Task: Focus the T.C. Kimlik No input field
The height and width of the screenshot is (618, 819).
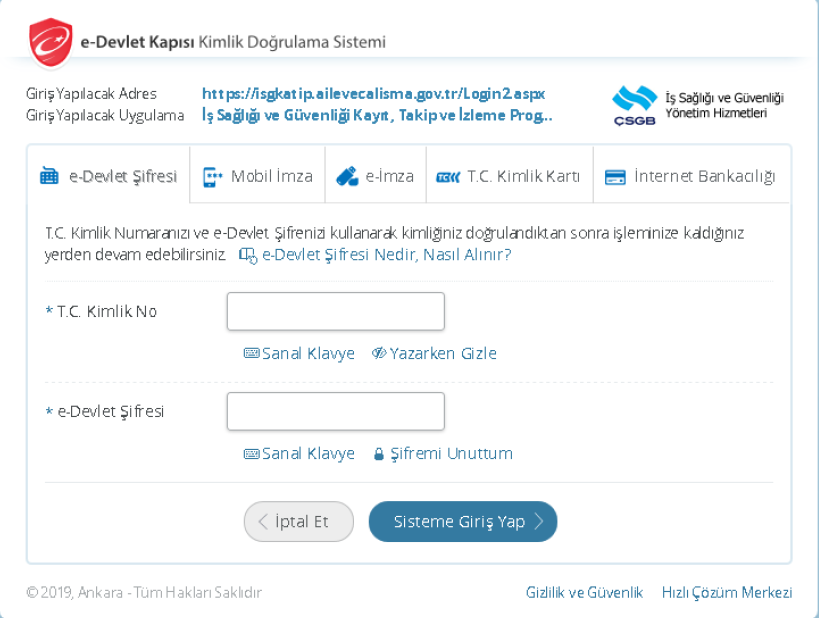Action: [336, 311]
